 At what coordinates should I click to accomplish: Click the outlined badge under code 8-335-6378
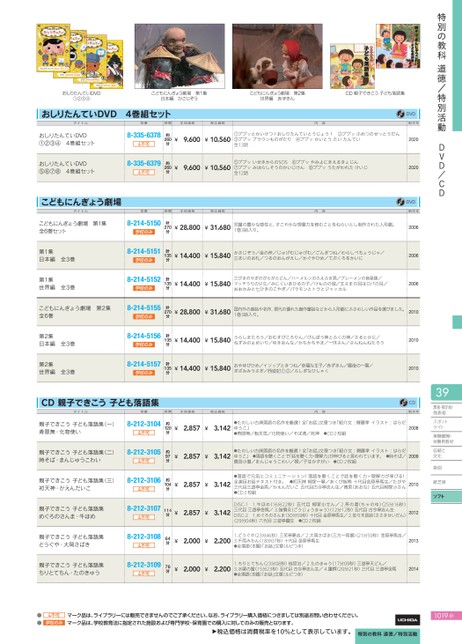coord(144,144)
